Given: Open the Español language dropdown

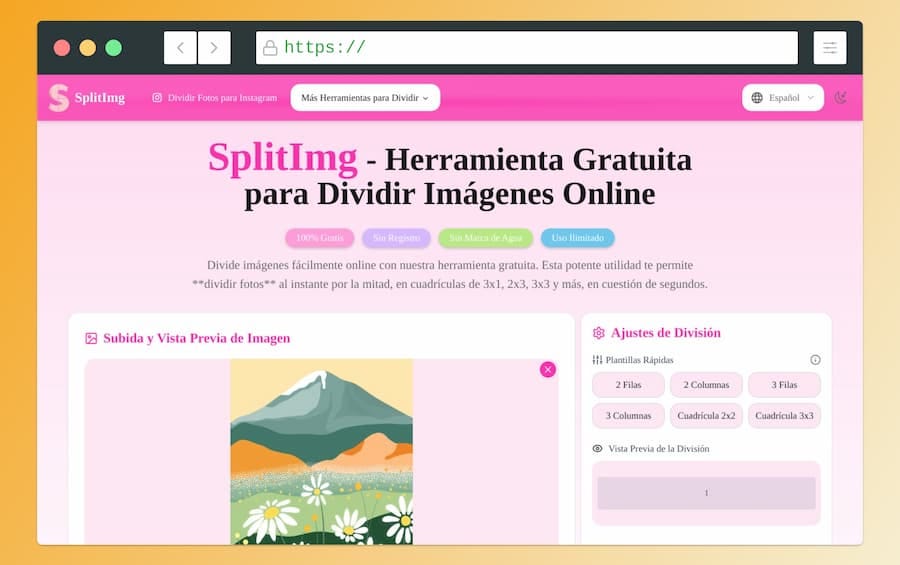Looking at the screenshot, I should [x=783, y=98].
